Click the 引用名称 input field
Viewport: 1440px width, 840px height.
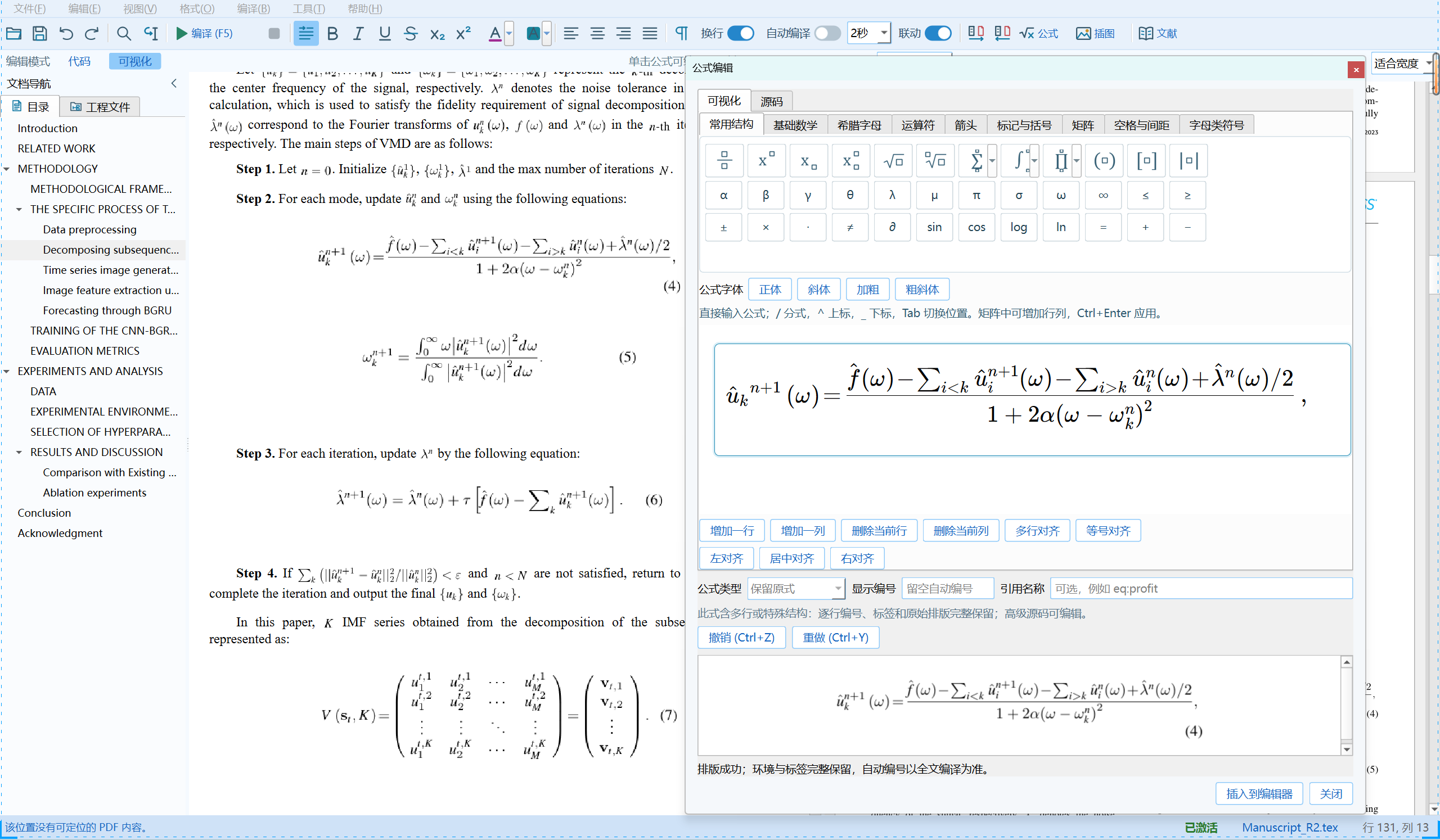click(x=1200, y=588)
